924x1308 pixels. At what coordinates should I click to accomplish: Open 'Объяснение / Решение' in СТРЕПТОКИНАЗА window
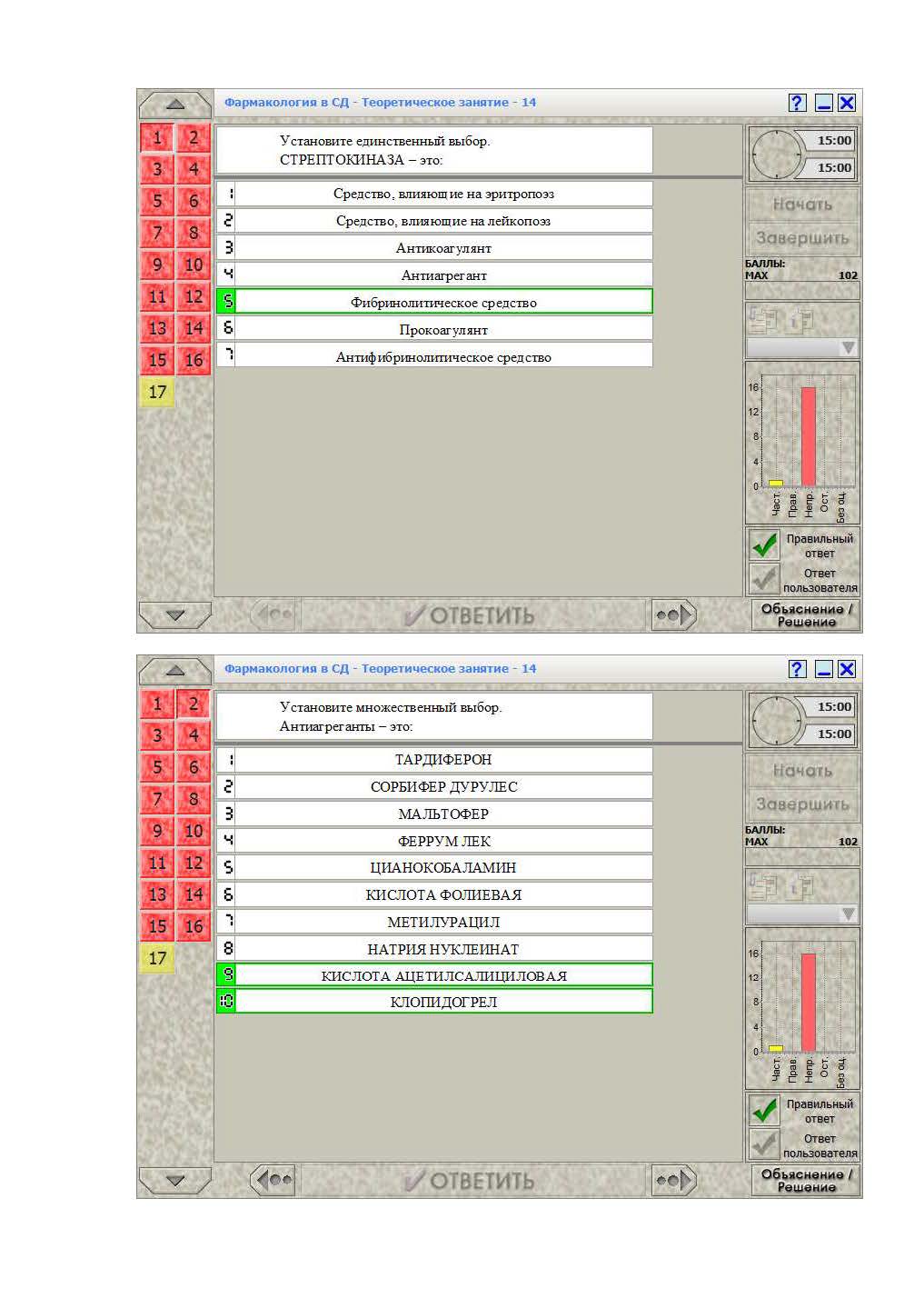(x=806, y=615)
